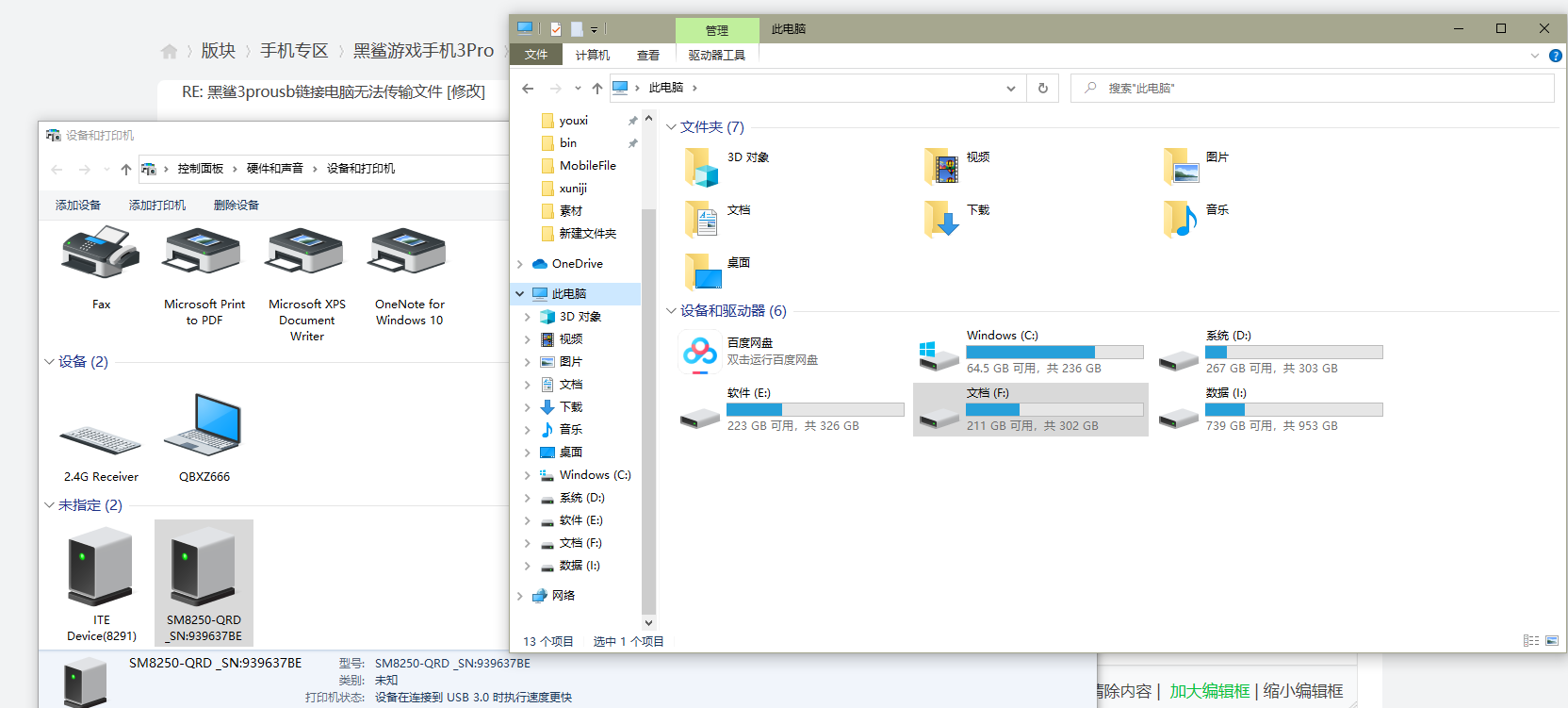This screenshot has width=1568, height=708.
Task: Select youxi in quick access list
Action: (573, 121)
